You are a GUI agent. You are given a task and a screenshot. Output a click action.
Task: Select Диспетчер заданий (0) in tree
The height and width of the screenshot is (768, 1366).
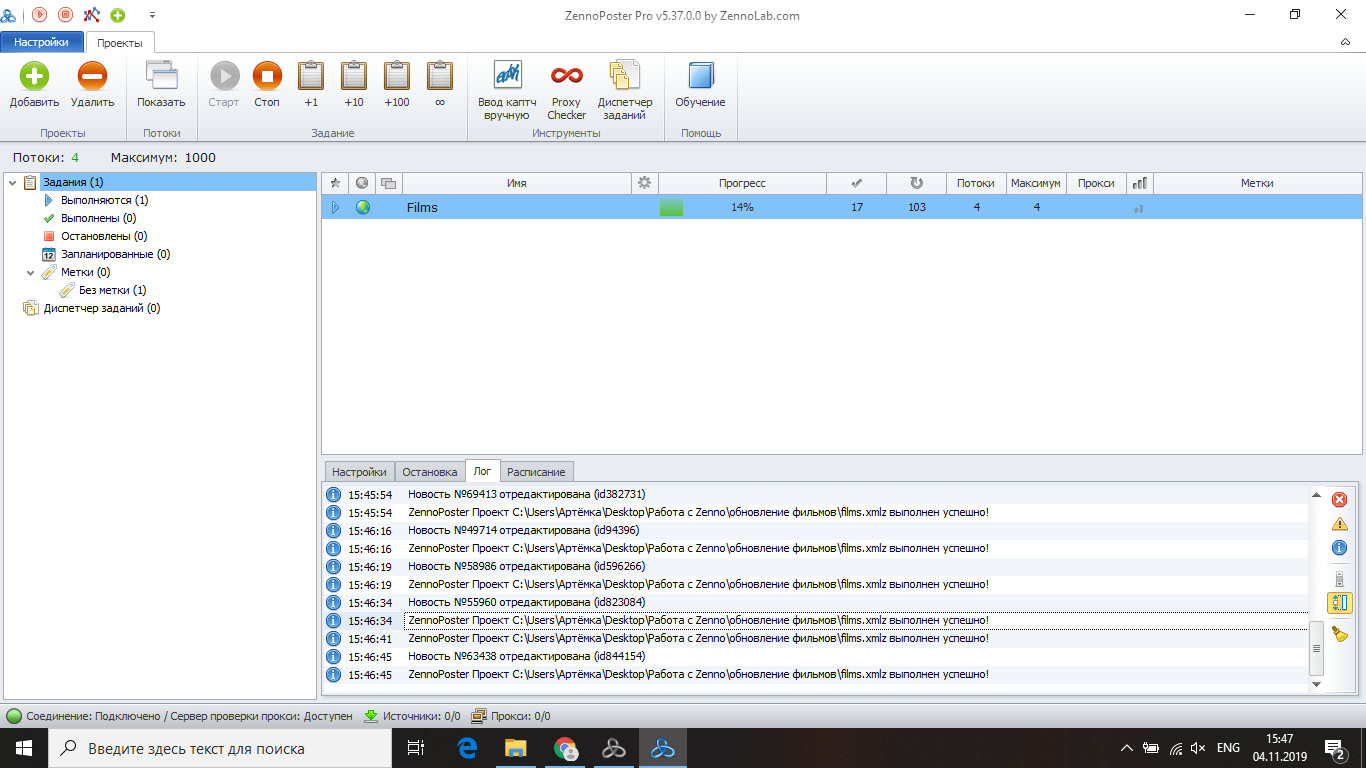tap(101, 308)
